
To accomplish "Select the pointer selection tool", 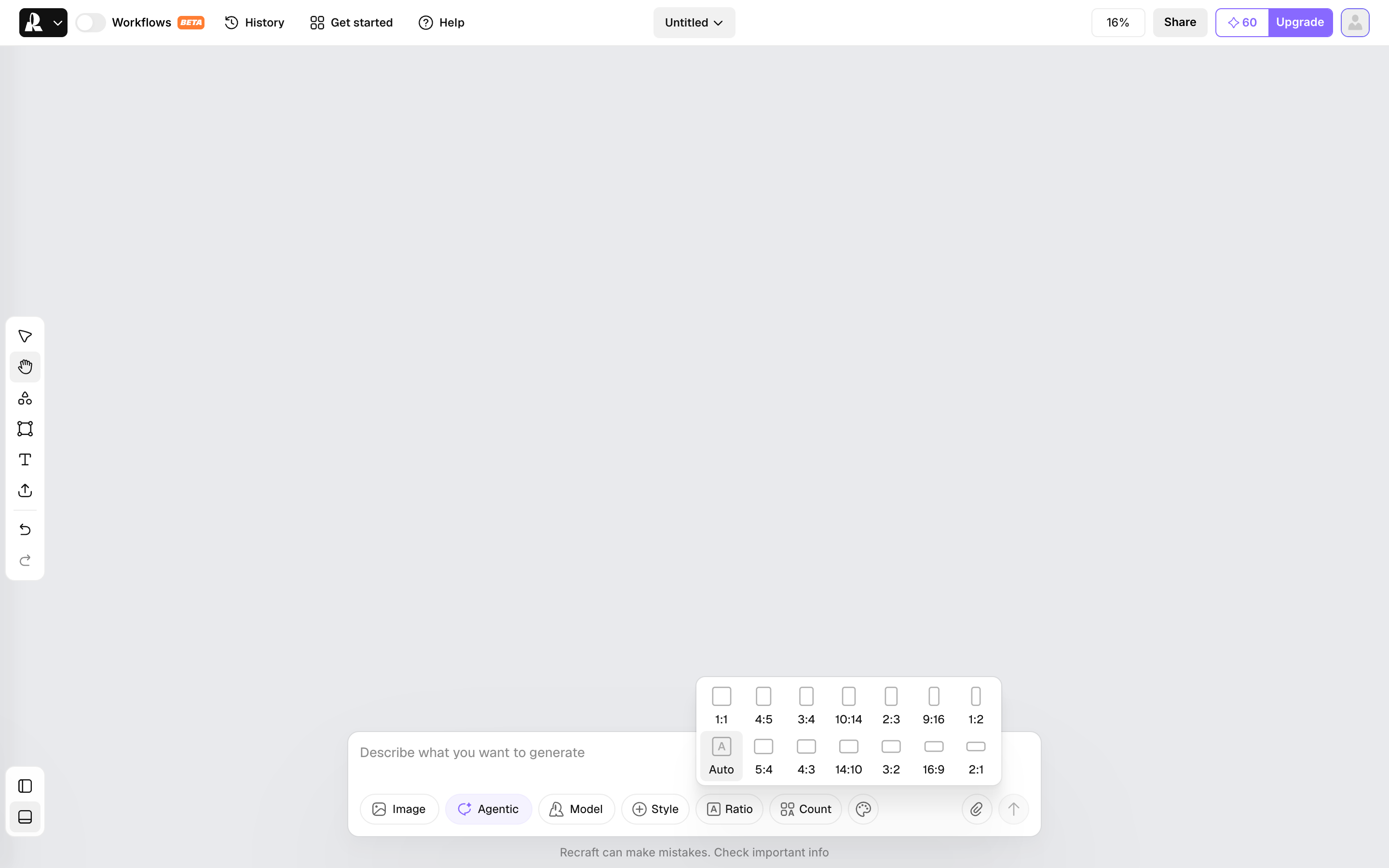I will tap(25, 336).
